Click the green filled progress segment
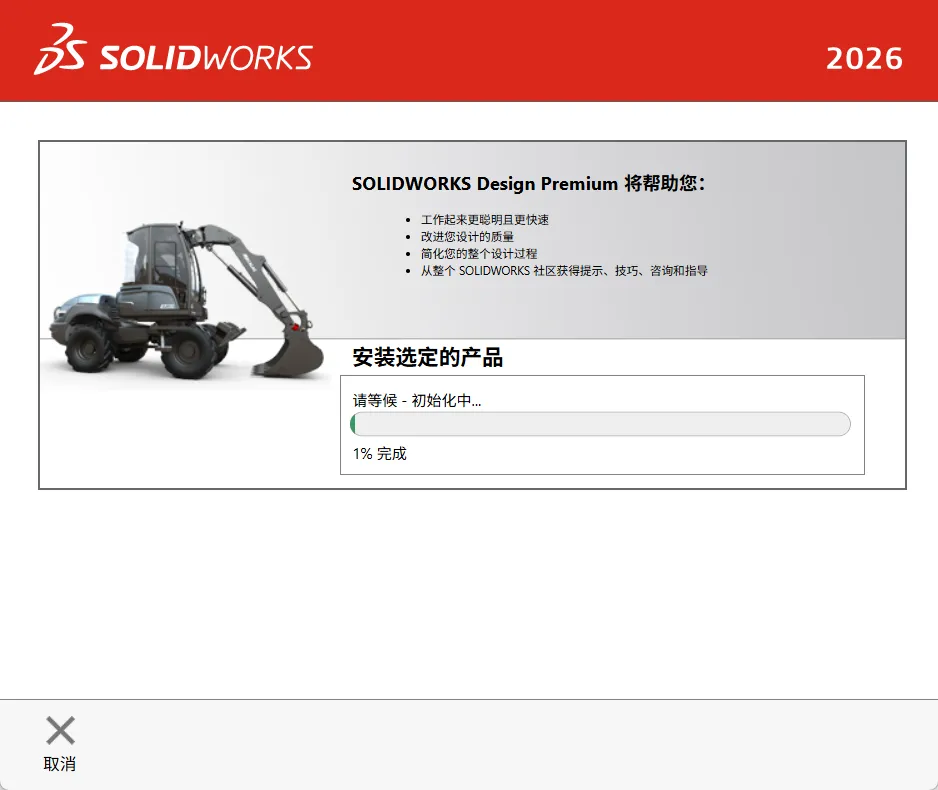This screenshot has width=938, height=790. pos(353,424)
